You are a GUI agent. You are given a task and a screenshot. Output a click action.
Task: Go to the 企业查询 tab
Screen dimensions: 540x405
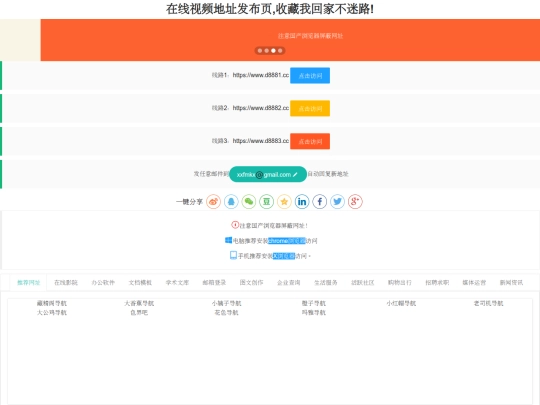[289, 283]
